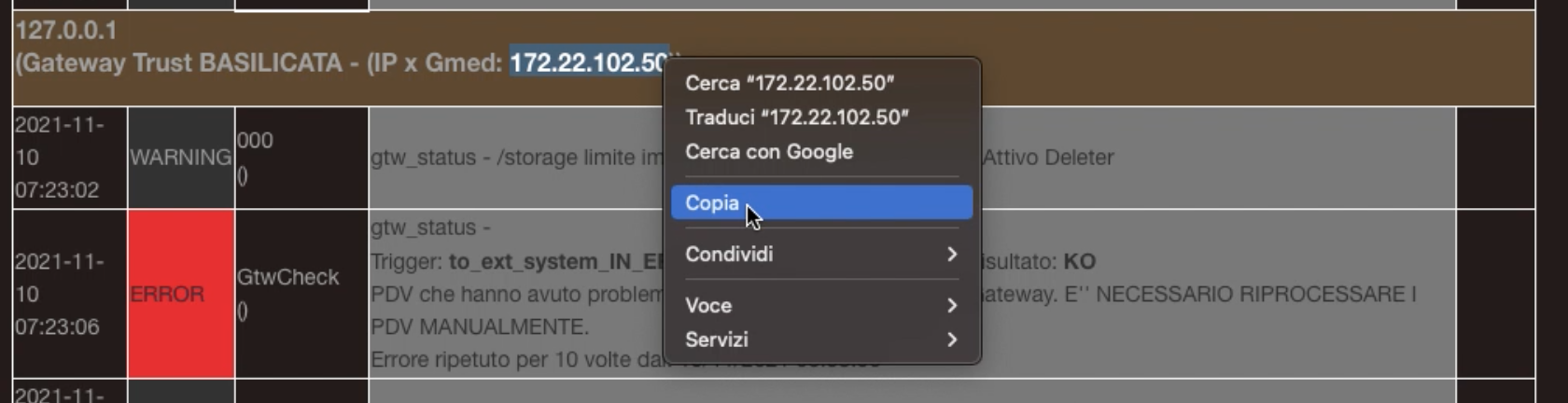
Task: Click the Gateway Trust BASILICATA header text
Action: pos(179,63)
